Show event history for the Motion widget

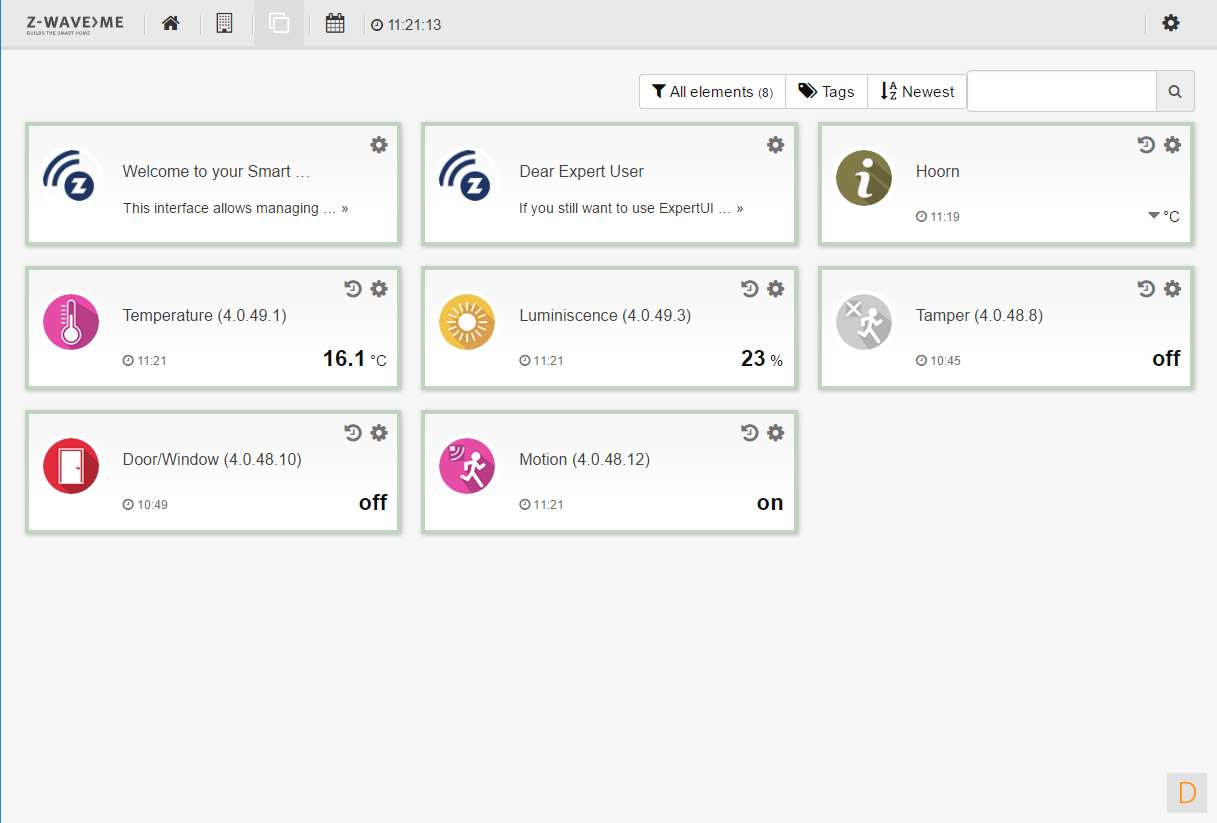(750, 433)
